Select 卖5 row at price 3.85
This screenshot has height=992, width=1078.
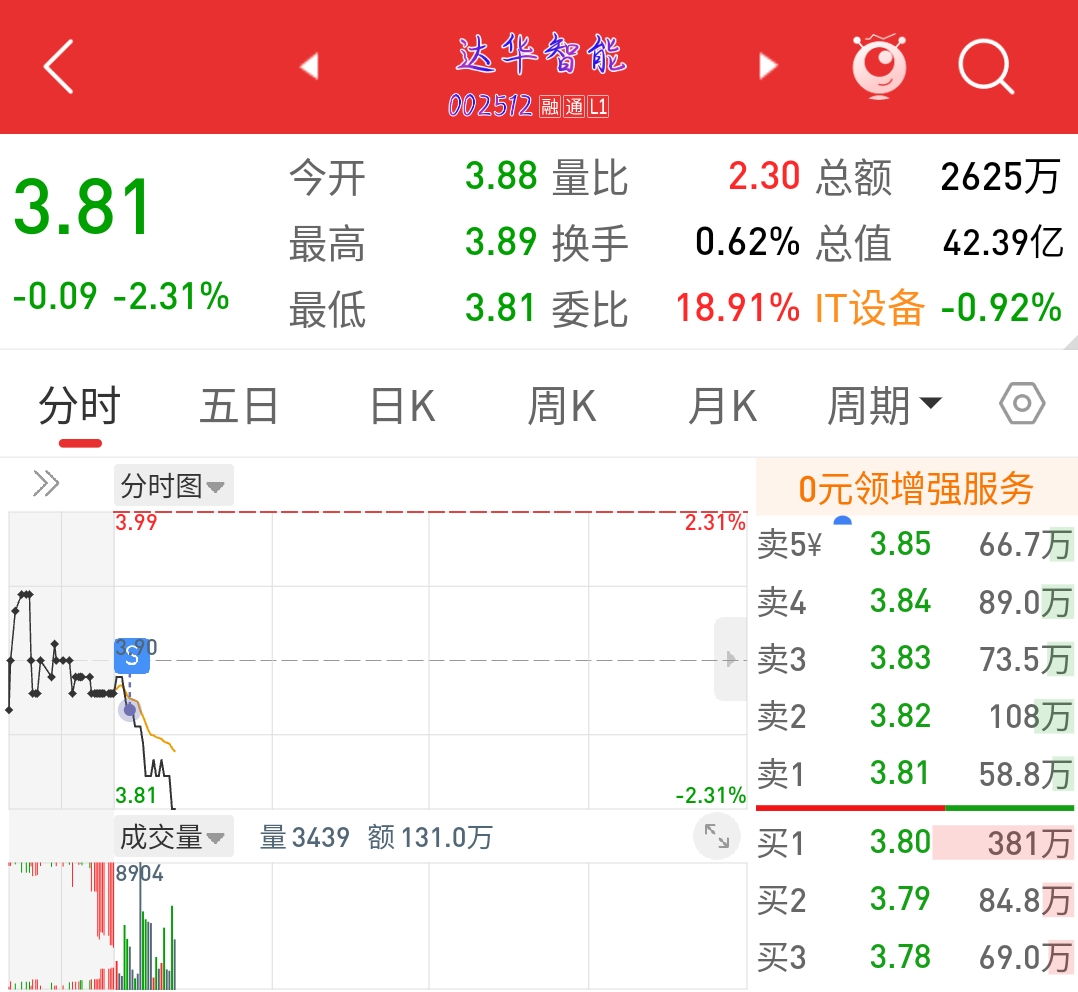click(x=915, y=544)
